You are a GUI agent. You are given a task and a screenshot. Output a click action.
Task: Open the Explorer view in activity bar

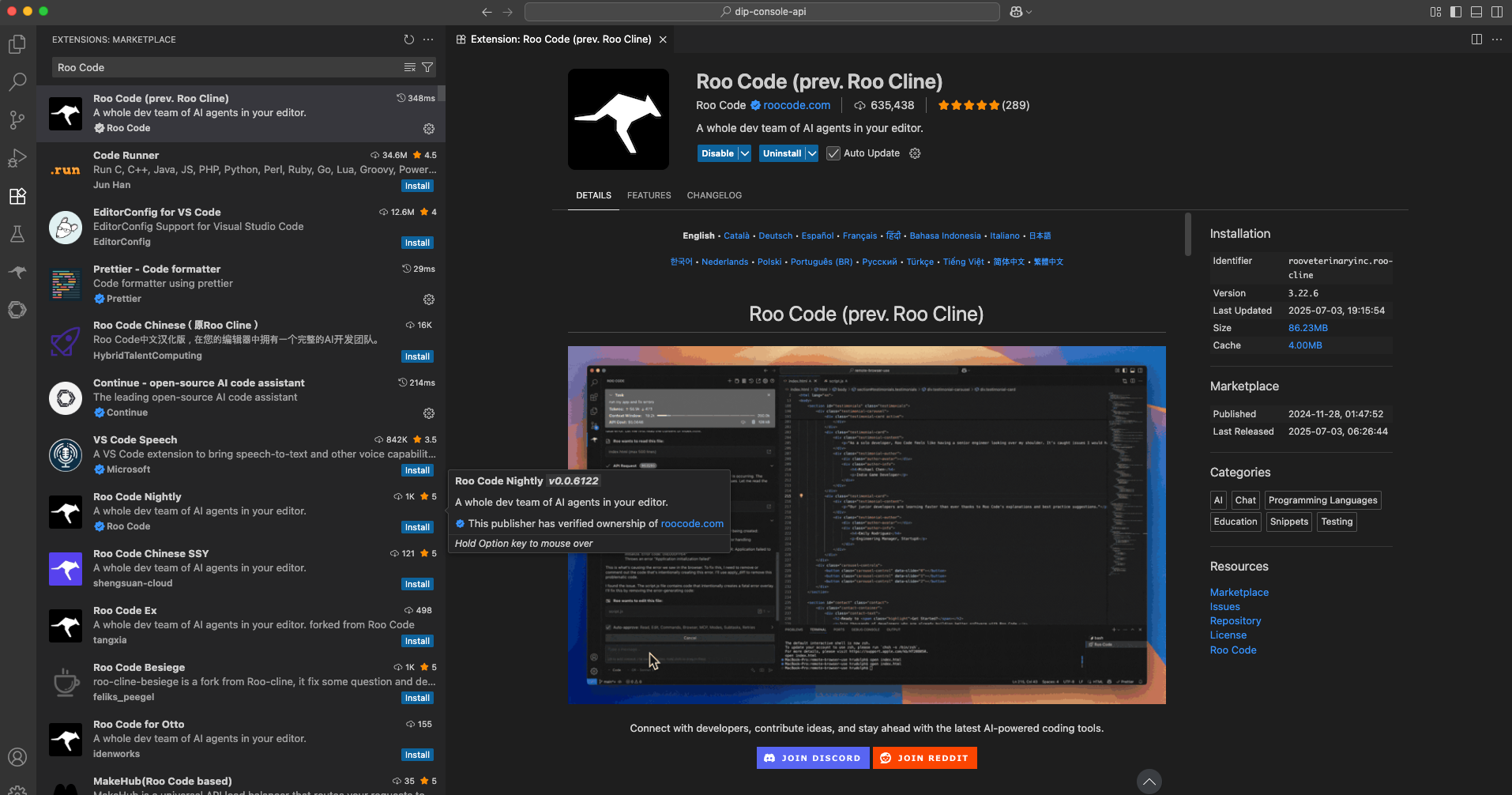click(x=17, y=44)
